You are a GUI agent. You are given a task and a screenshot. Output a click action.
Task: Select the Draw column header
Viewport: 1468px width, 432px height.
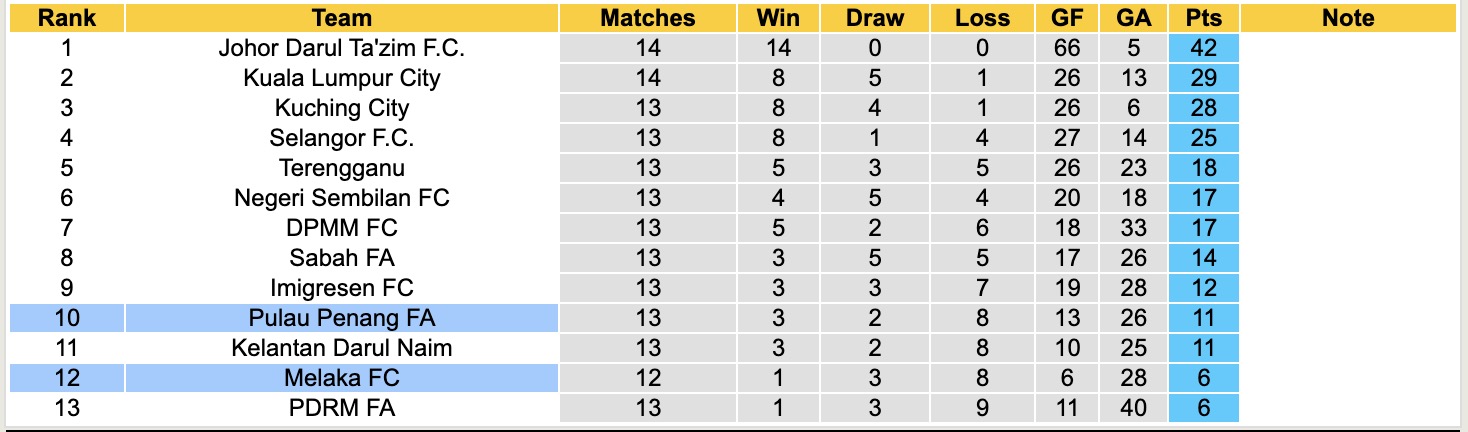pyautogui.click(x=874, y=18)
